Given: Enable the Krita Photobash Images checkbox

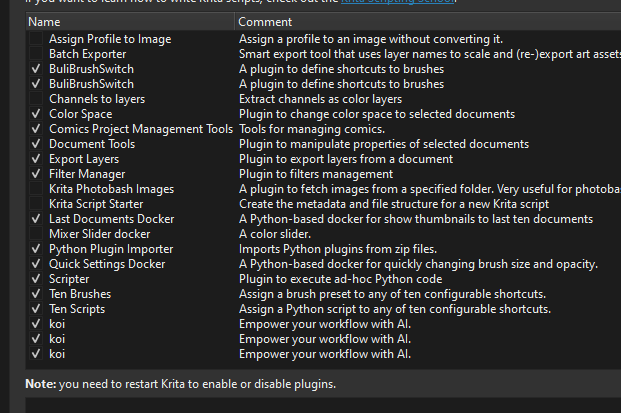Looking at the screenshot, I should point(36,189).
